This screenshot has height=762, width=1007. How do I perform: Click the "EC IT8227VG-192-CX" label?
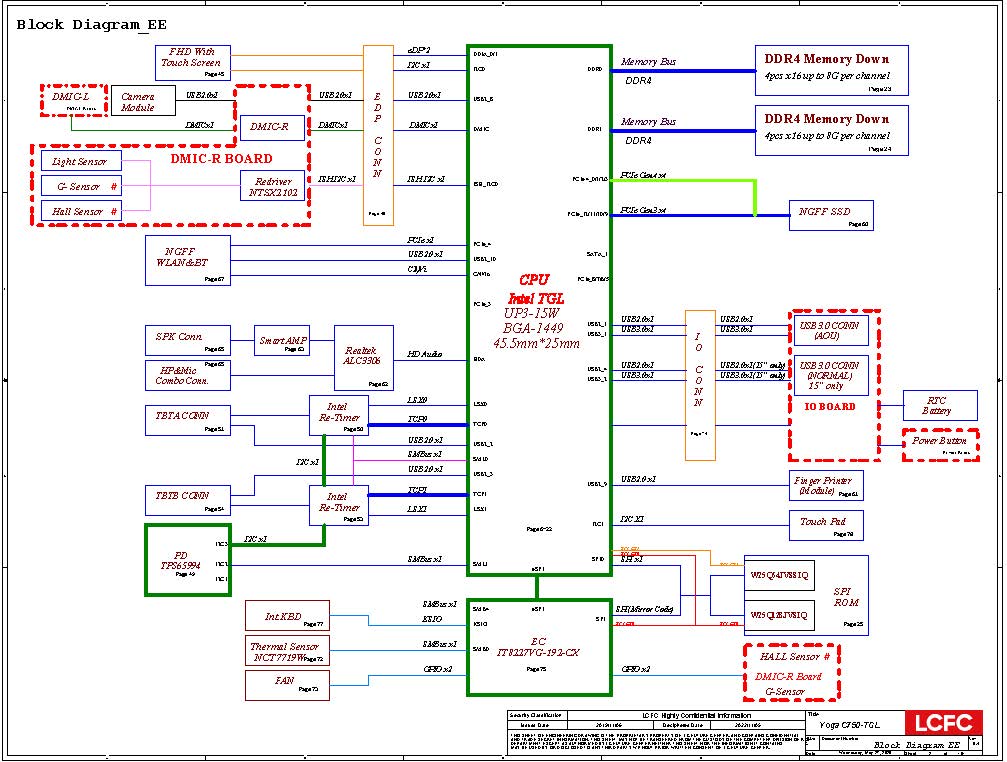point(538,647)
